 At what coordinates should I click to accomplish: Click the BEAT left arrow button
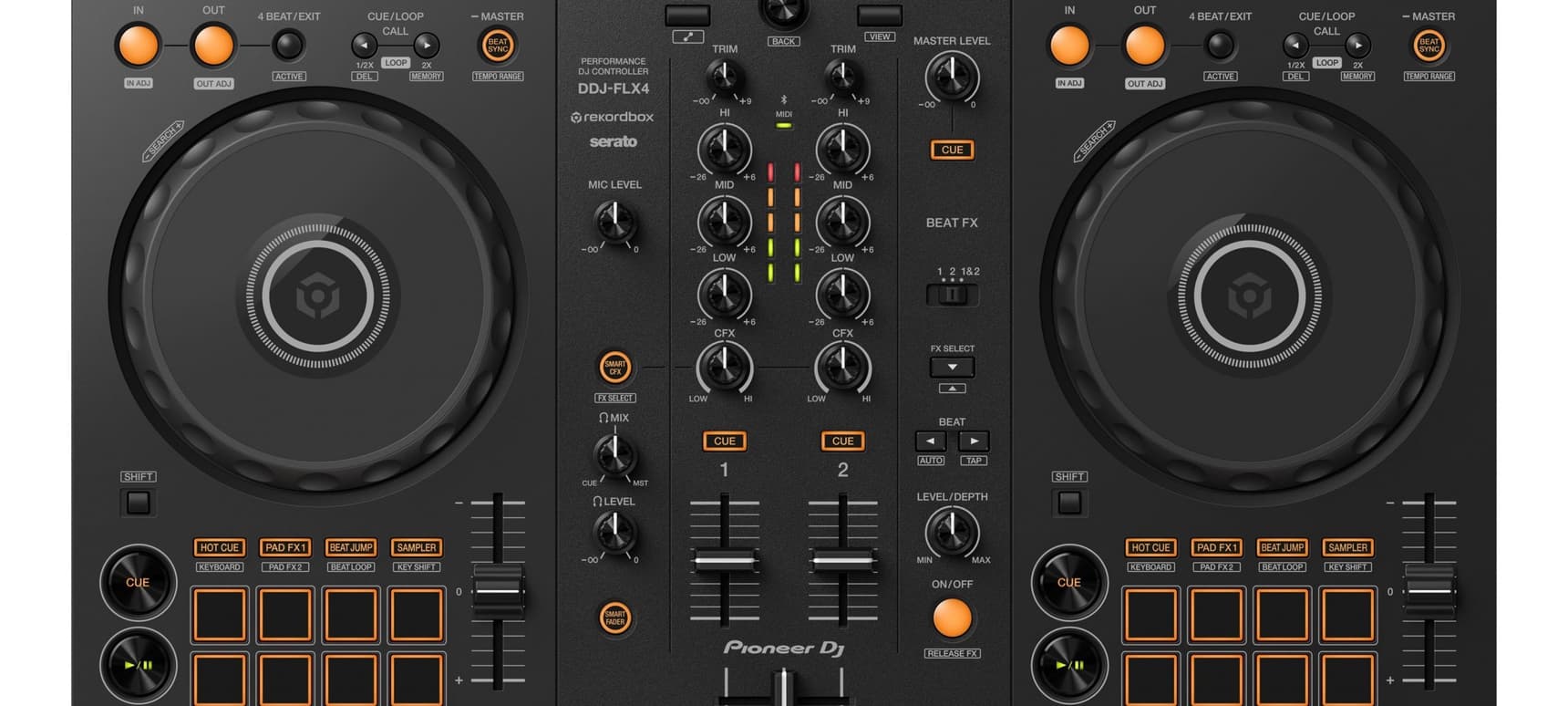[x=930, y=441]
